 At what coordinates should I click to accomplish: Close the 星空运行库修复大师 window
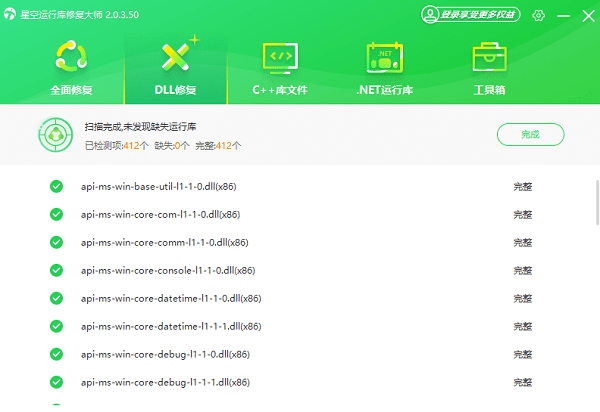(x=589, y=16)
